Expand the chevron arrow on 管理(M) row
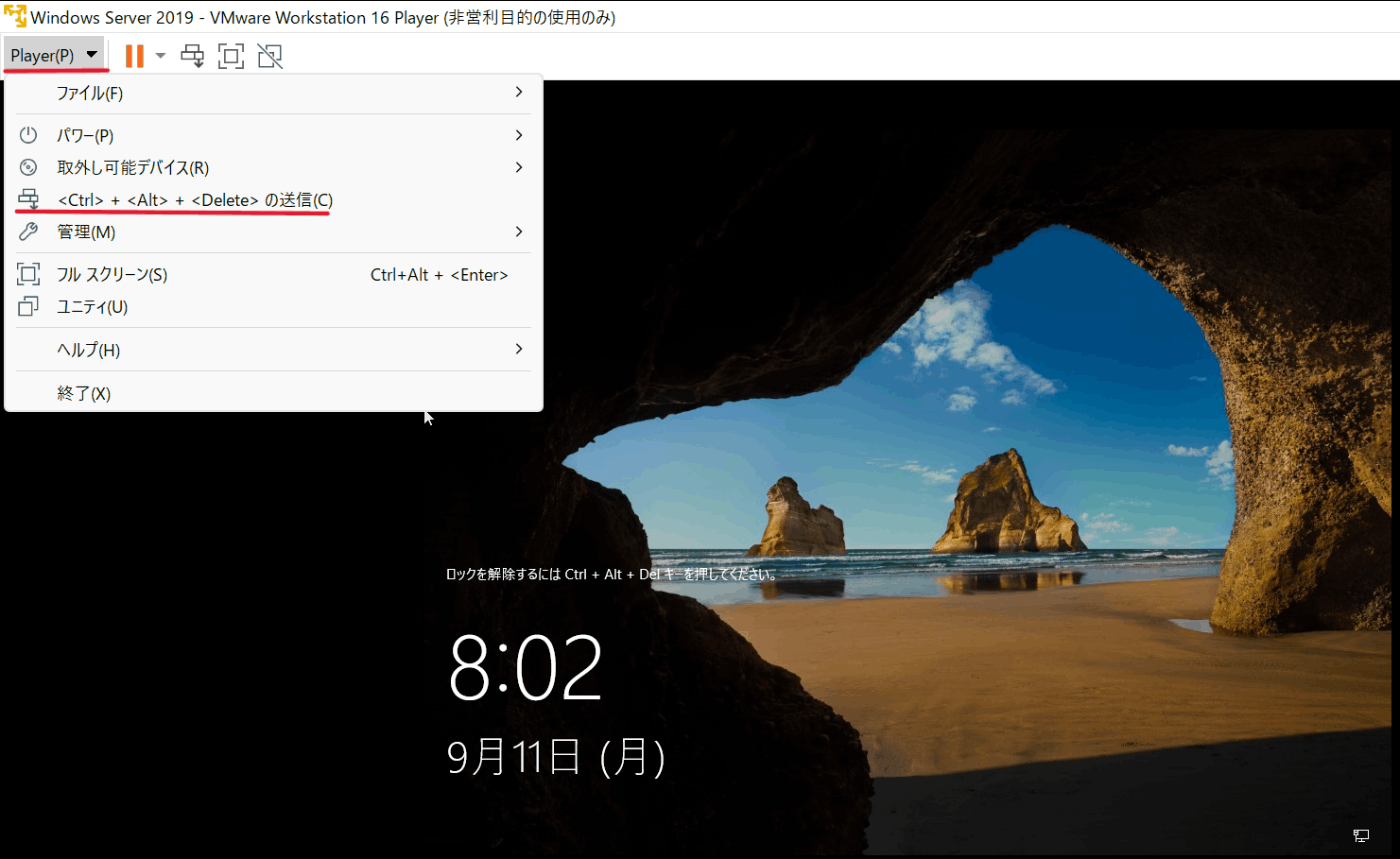This screenshot has height=859, width=1400. [x=519, y=231]
